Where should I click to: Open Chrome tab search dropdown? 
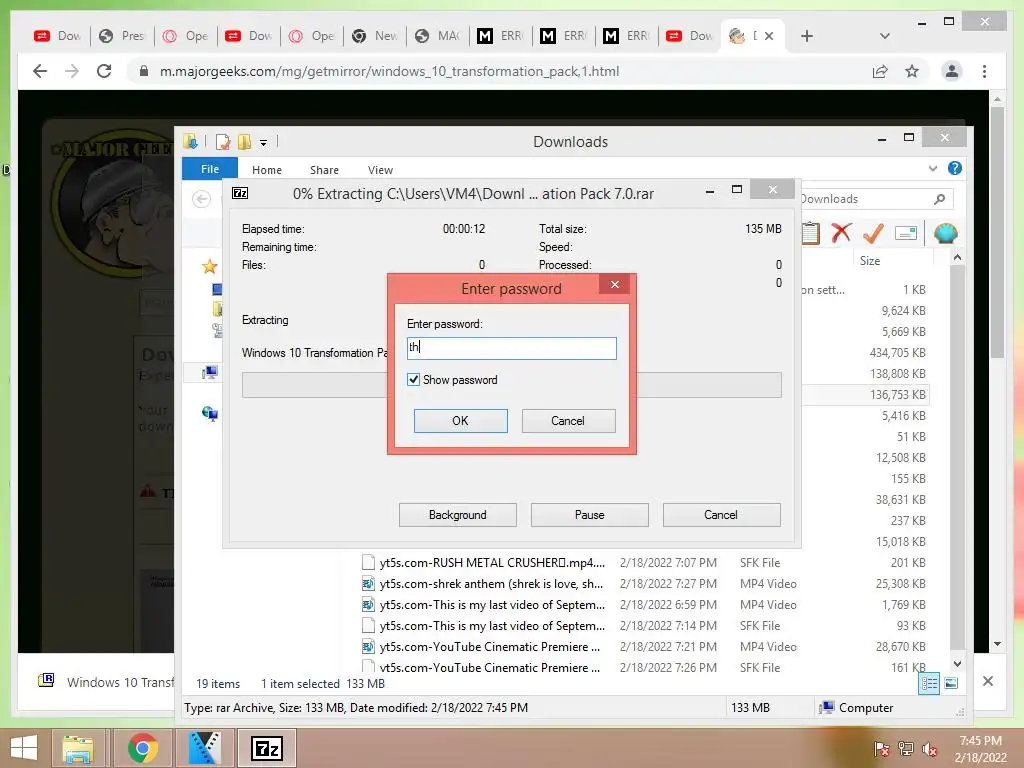pos(884,36)
